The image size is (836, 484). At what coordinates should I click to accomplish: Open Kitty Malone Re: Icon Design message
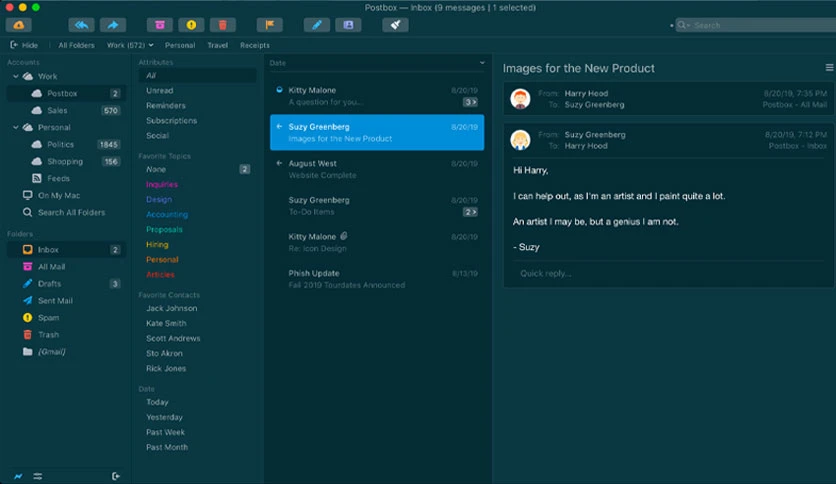tap(377, 242)
